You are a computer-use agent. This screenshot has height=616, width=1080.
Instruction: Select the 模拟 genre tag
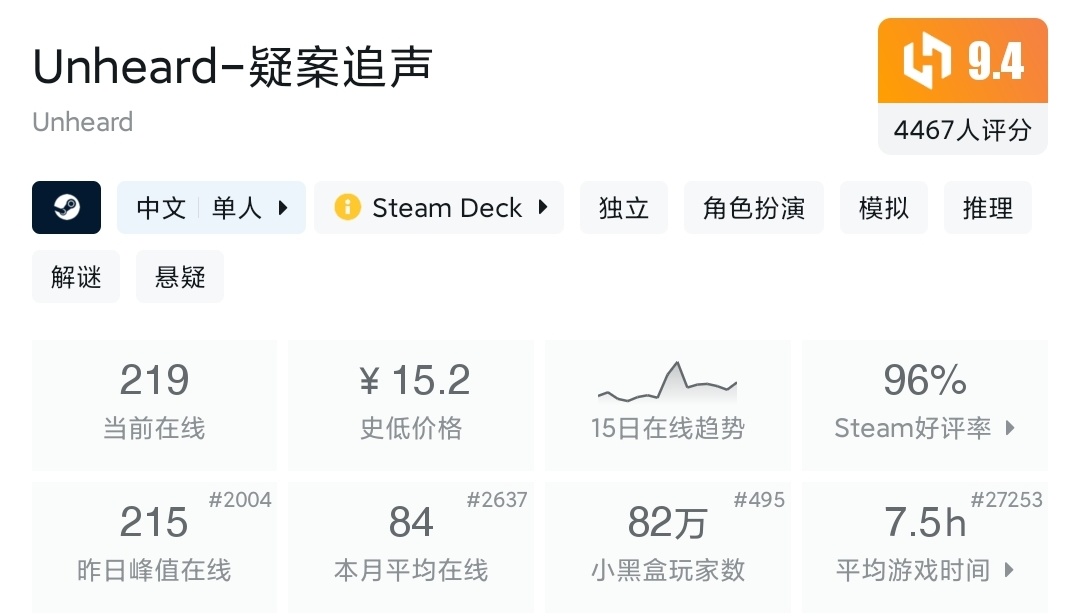coord(884,208)
